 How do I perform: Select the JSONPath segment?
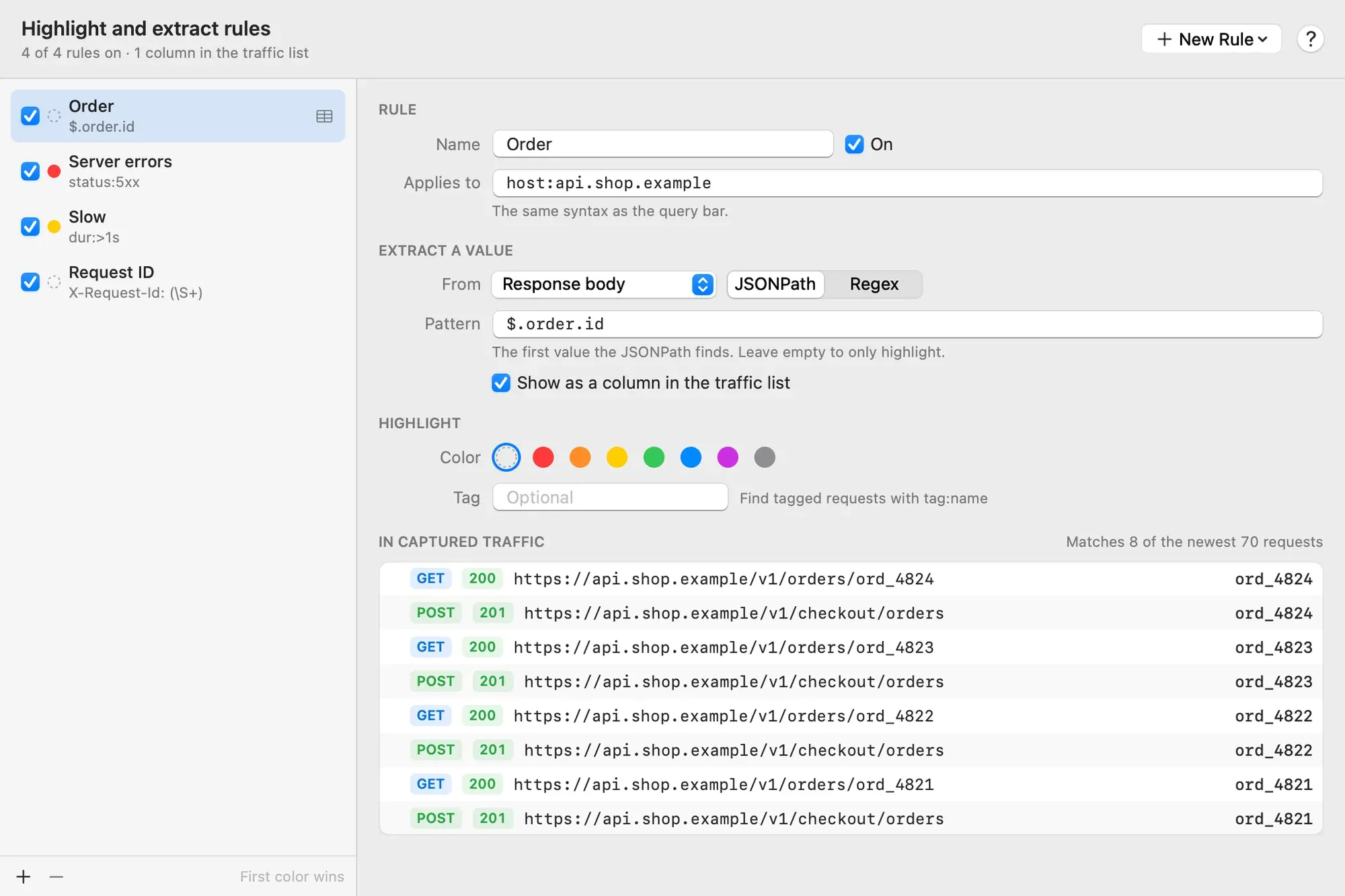point(775,284)
